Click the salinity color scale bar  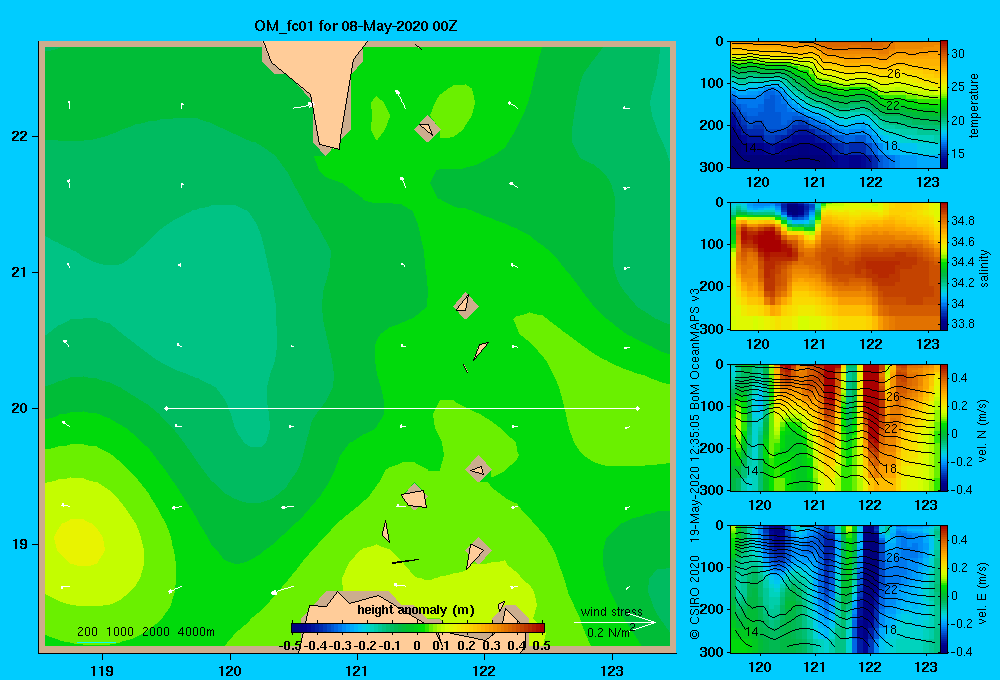(944, 266)
